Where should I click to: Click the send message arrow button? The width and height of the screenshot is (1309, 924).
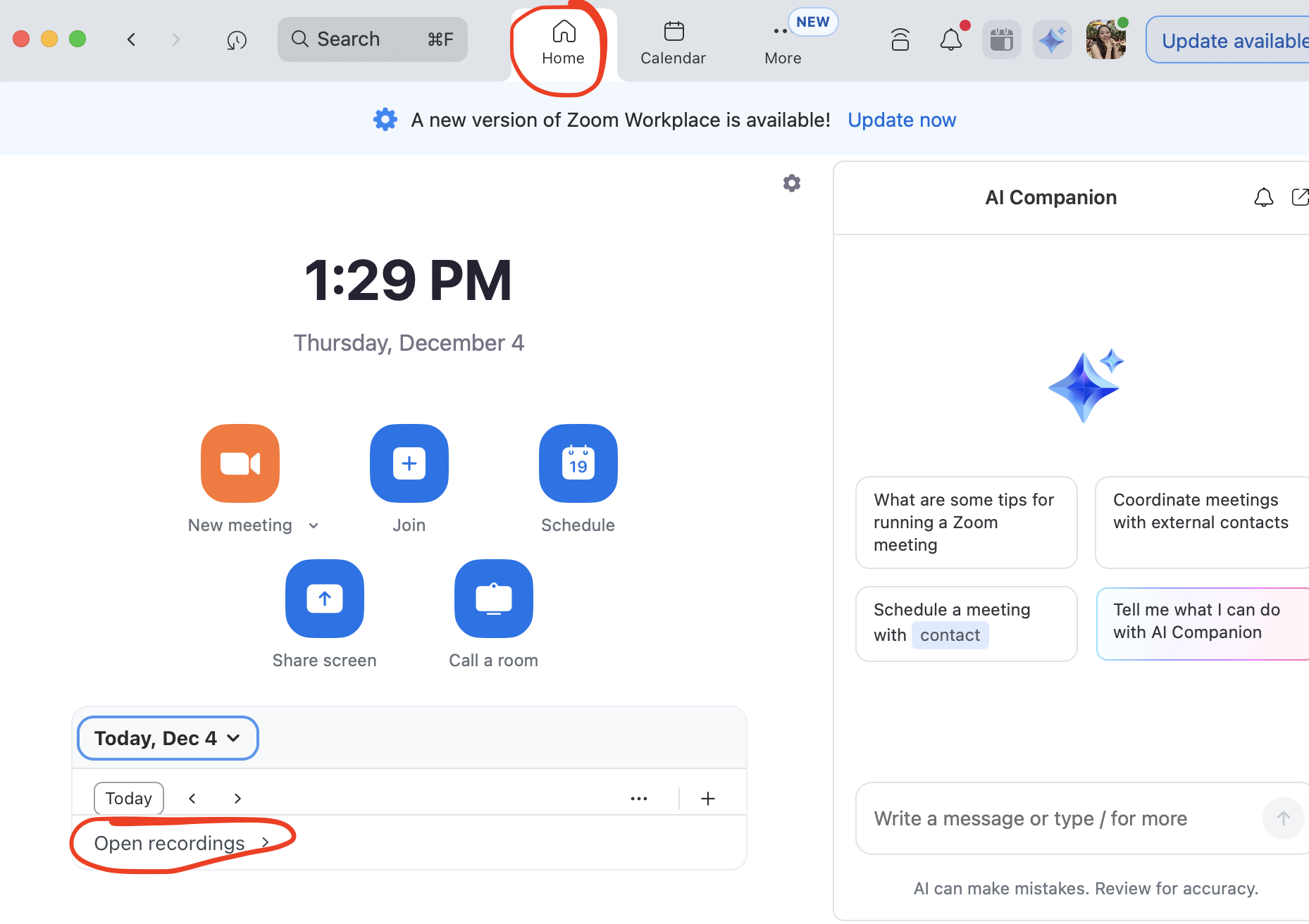pos(1284,818)
